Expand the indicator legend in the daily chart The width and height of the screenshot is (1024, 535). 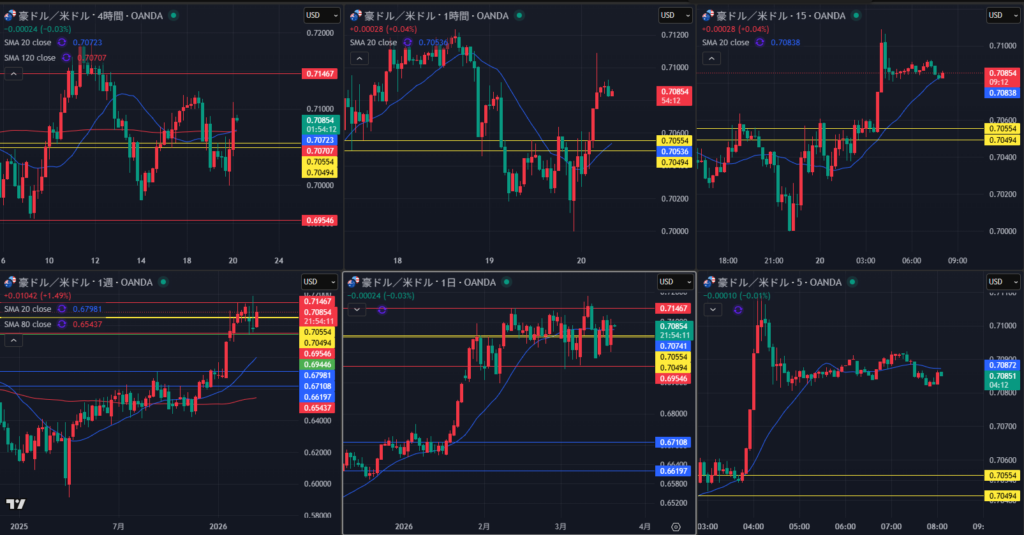(x=356, y=310)
